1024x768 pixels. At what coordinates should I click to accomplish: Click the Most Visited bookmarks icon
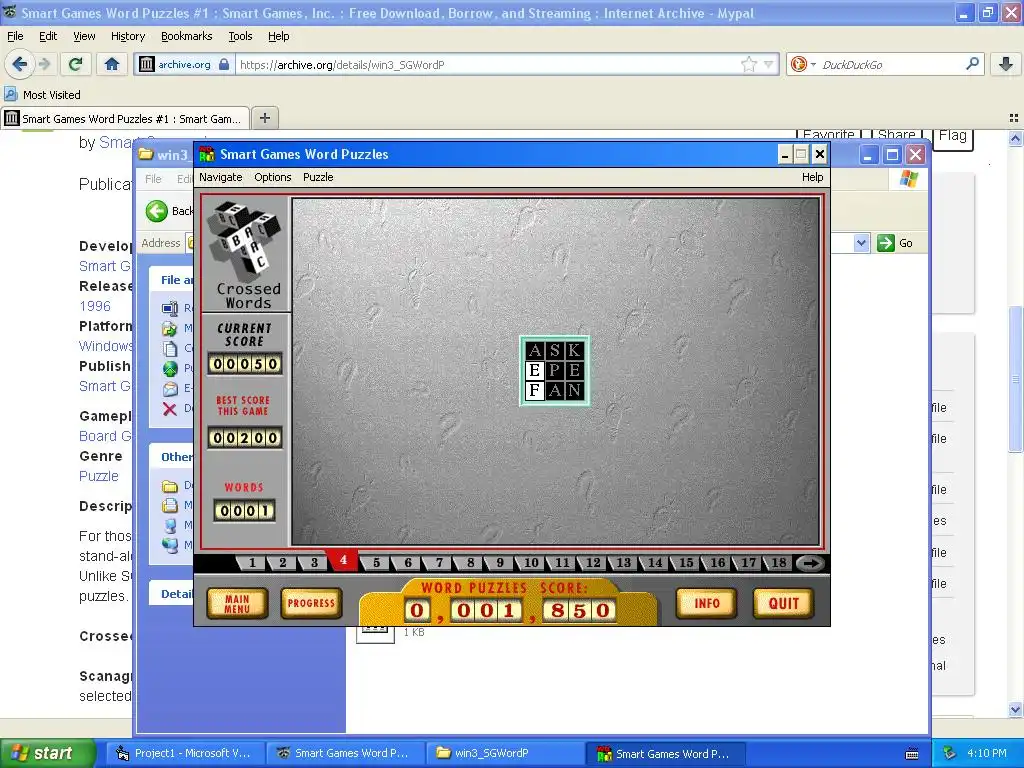(x=10, y=94)
